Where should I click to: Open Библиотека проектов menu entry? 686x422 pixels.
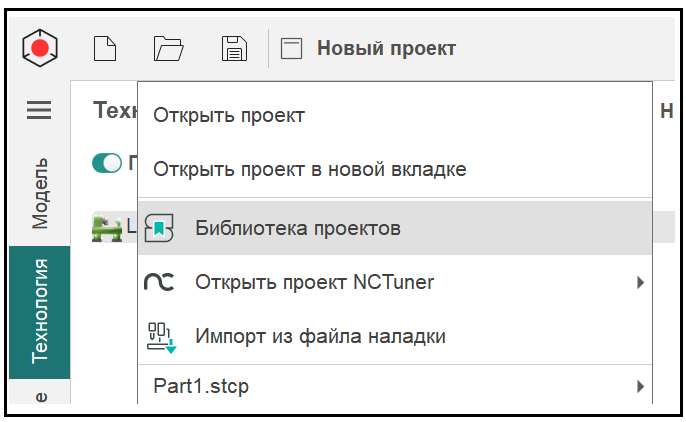tap(298, 228)
